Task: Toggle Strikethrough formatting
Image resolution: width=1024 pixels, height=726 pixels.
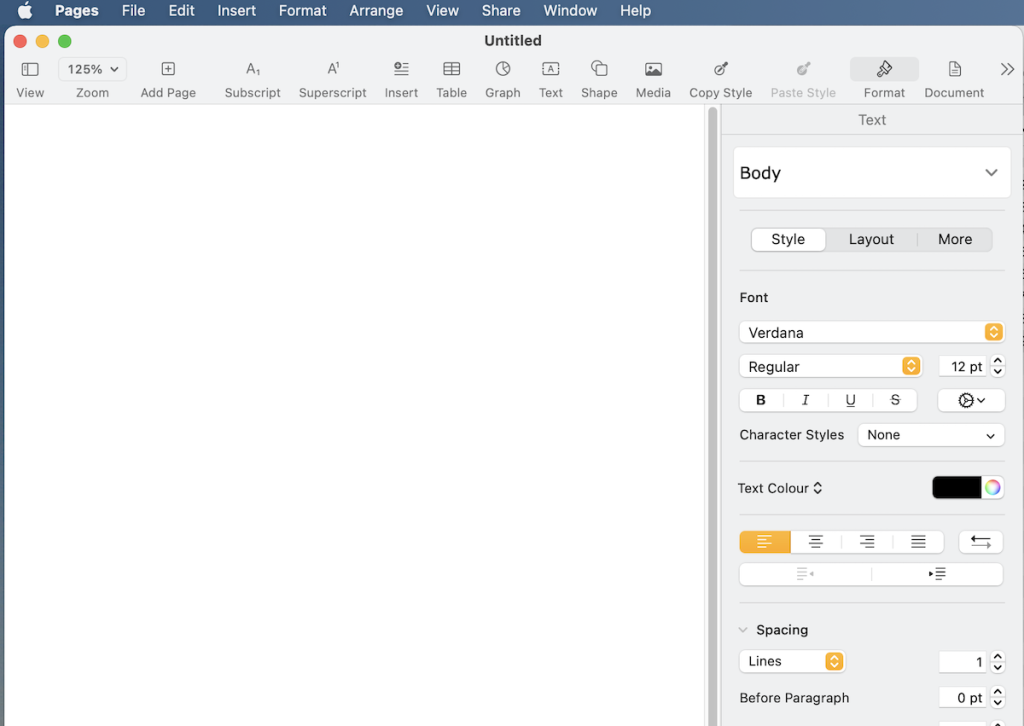Action: (895, 400)
